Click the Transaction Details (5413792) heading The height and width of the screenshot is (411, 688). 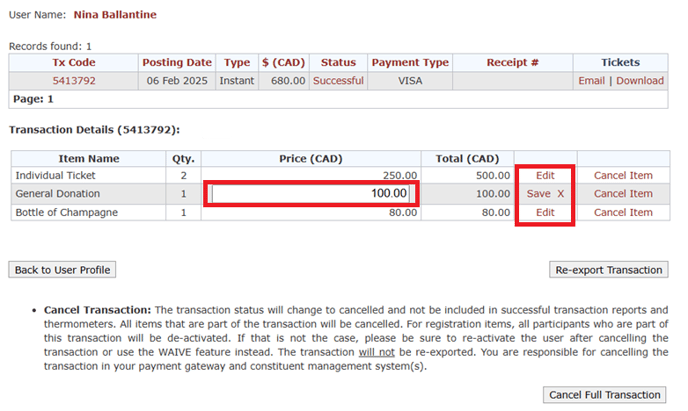click(x=94, y=130)
